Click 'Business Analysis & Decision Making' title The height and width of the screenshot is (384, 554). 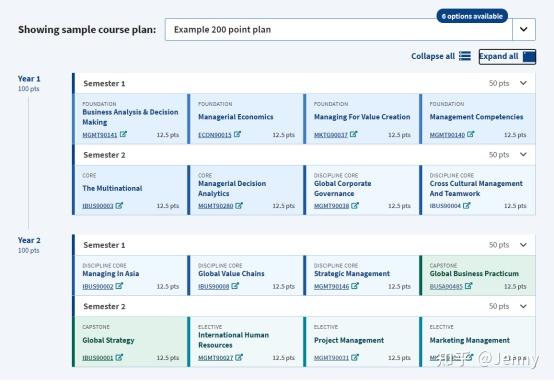[x=130, y=117]
